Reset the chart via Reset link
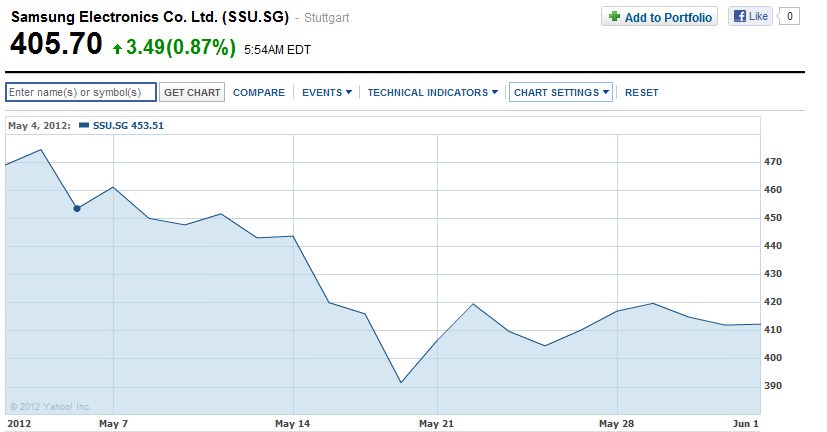This screenshot has height=432, width=827. coord(641,92)
